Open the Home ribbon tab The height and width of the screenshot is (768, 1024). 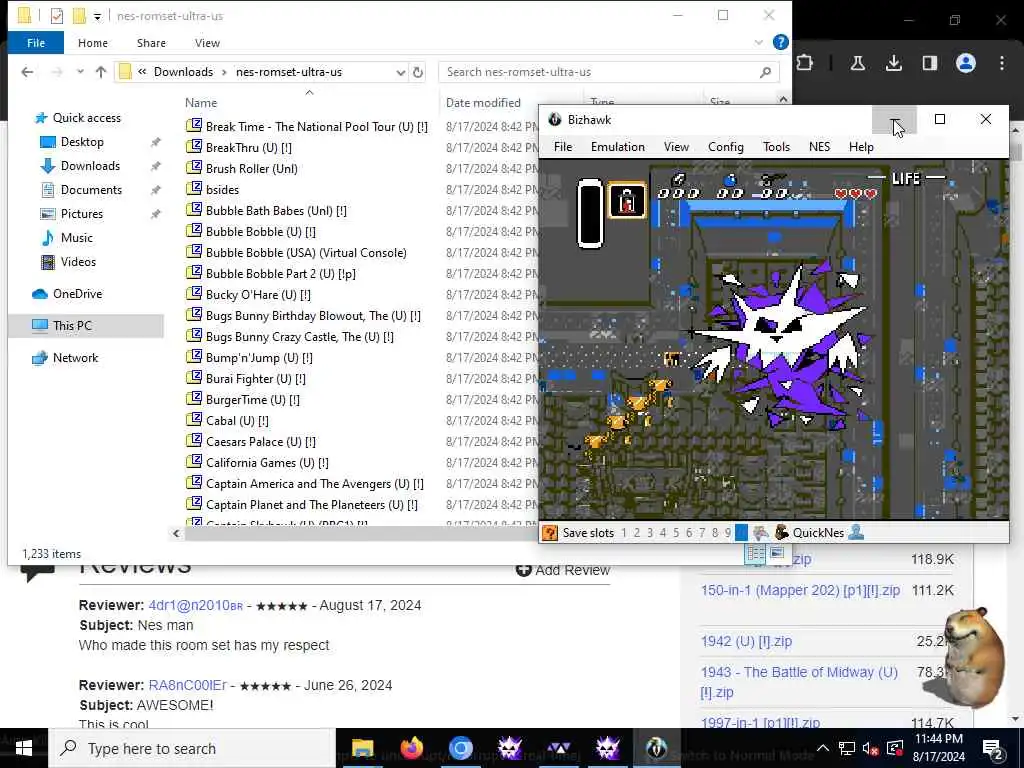[93, 43]
